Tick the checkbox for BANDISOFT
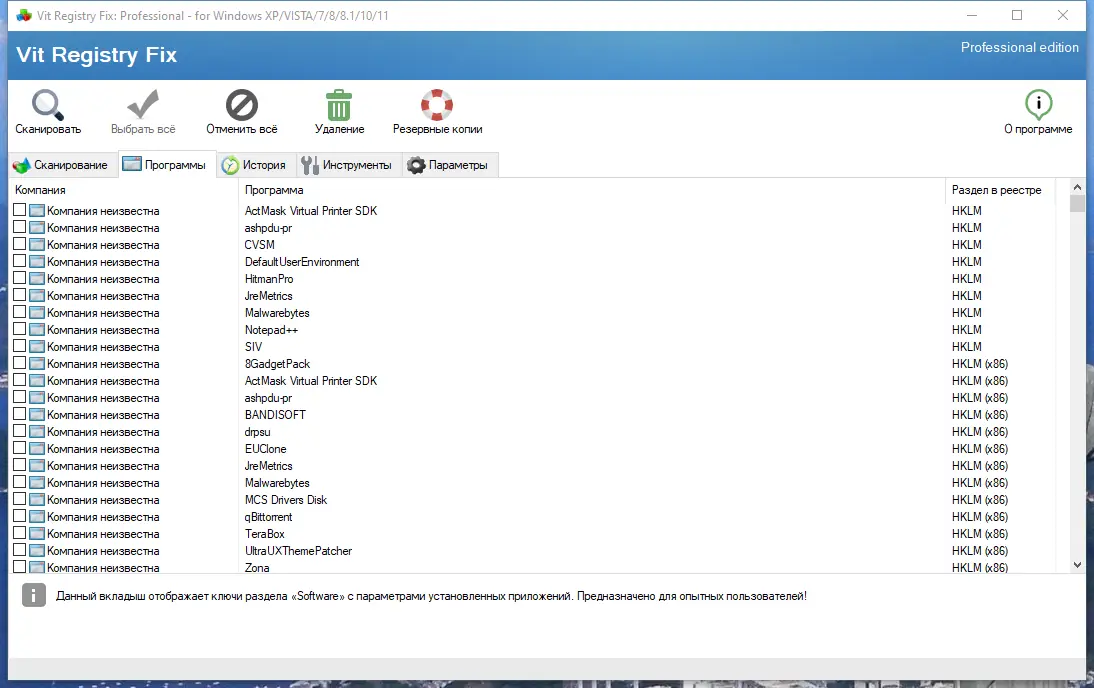Viewport: 1094px width, 688px height. [20, 414]
